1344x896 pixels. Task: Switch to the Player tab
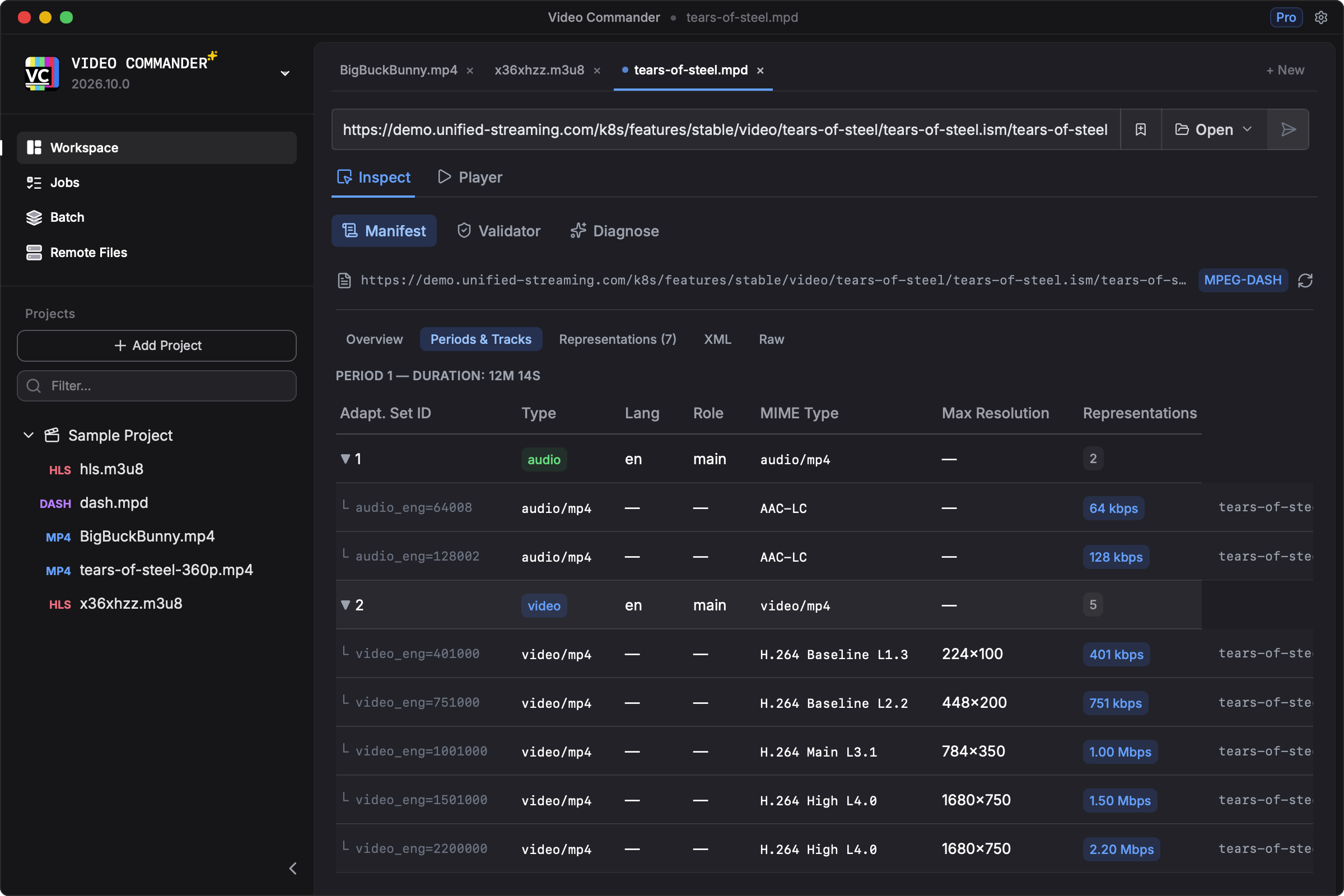(x=470, y=177)
